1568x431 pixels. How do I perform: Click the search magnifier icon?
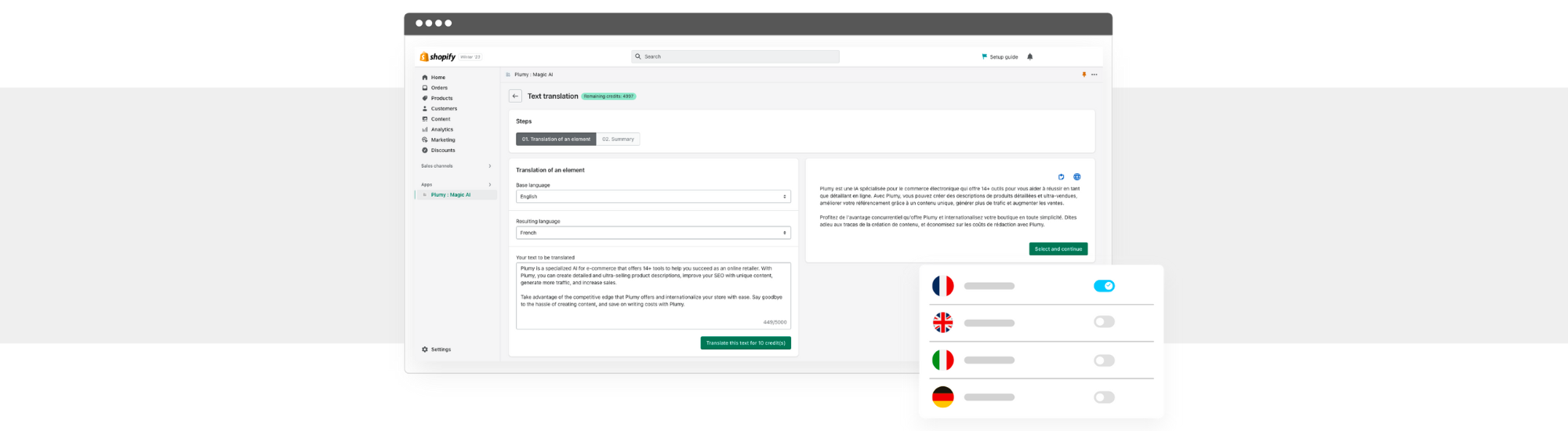point(638,56)
